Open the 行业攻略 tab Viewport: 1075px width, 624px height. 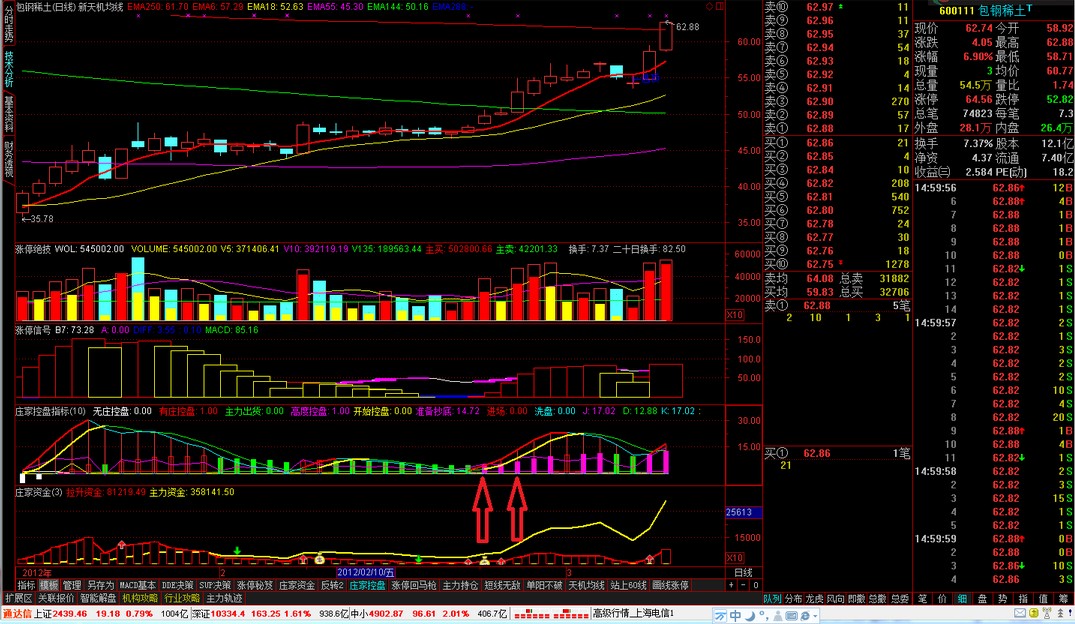point(182,599)
